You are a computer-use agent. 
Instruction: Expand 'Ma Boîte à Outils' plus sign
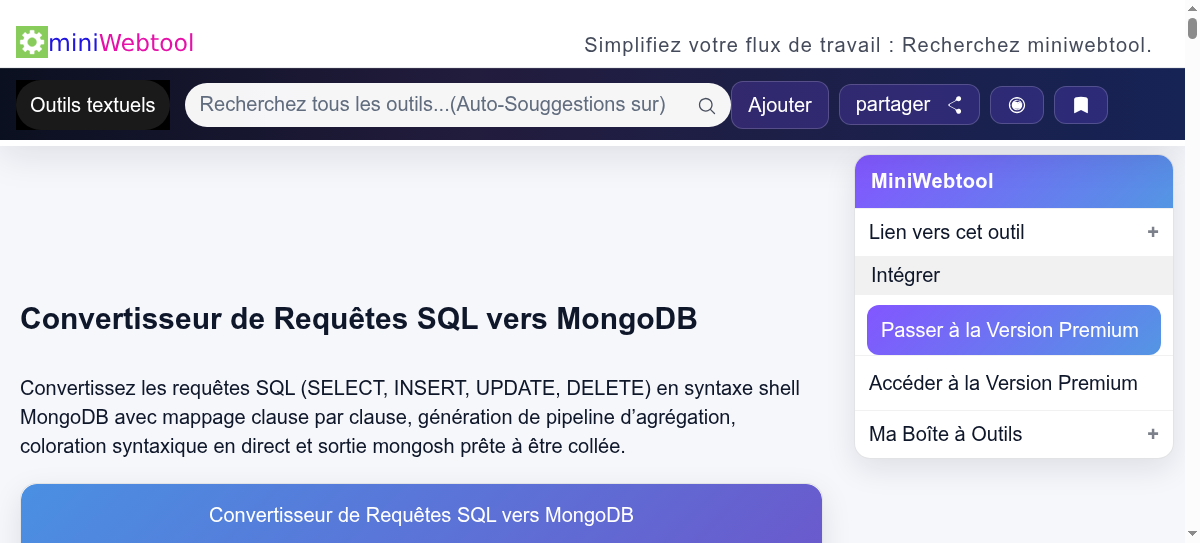tap(1152, 434)
